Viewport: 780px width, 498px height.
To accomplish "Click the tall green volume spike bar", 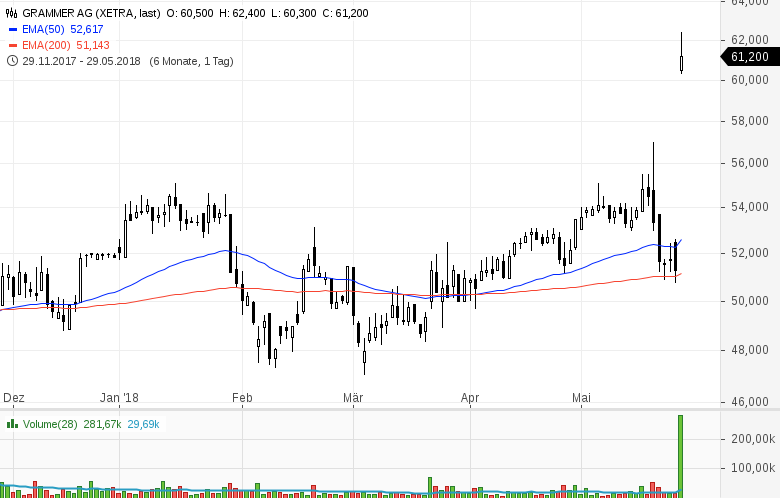I will [x=681, y=456].
